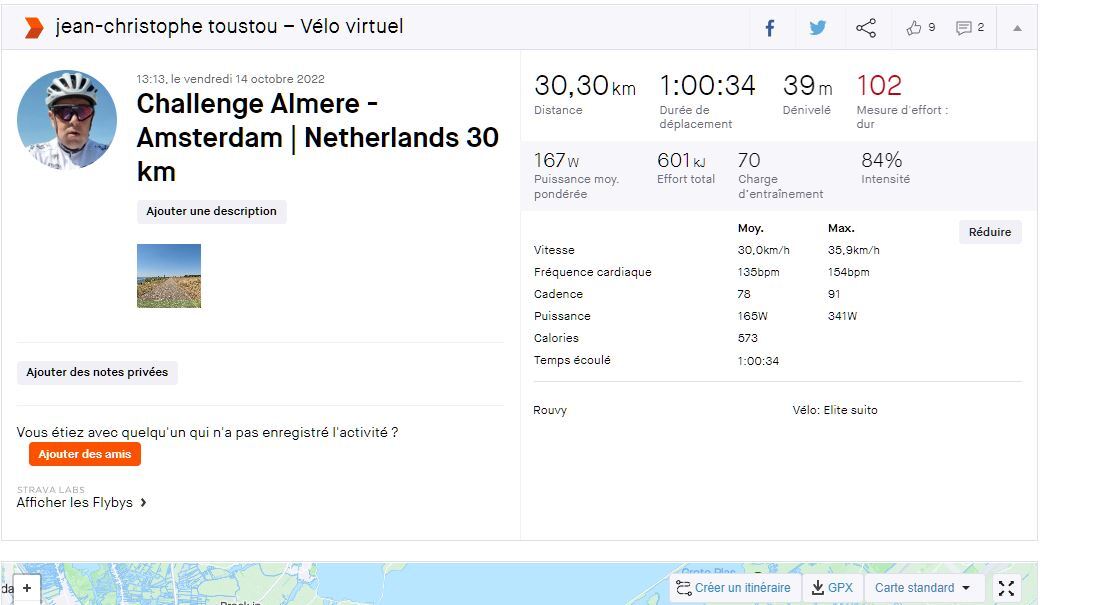Download the GPX file
Viewport: 1097px width, 605px height.
pyautogui.click(x=832, y=588)
